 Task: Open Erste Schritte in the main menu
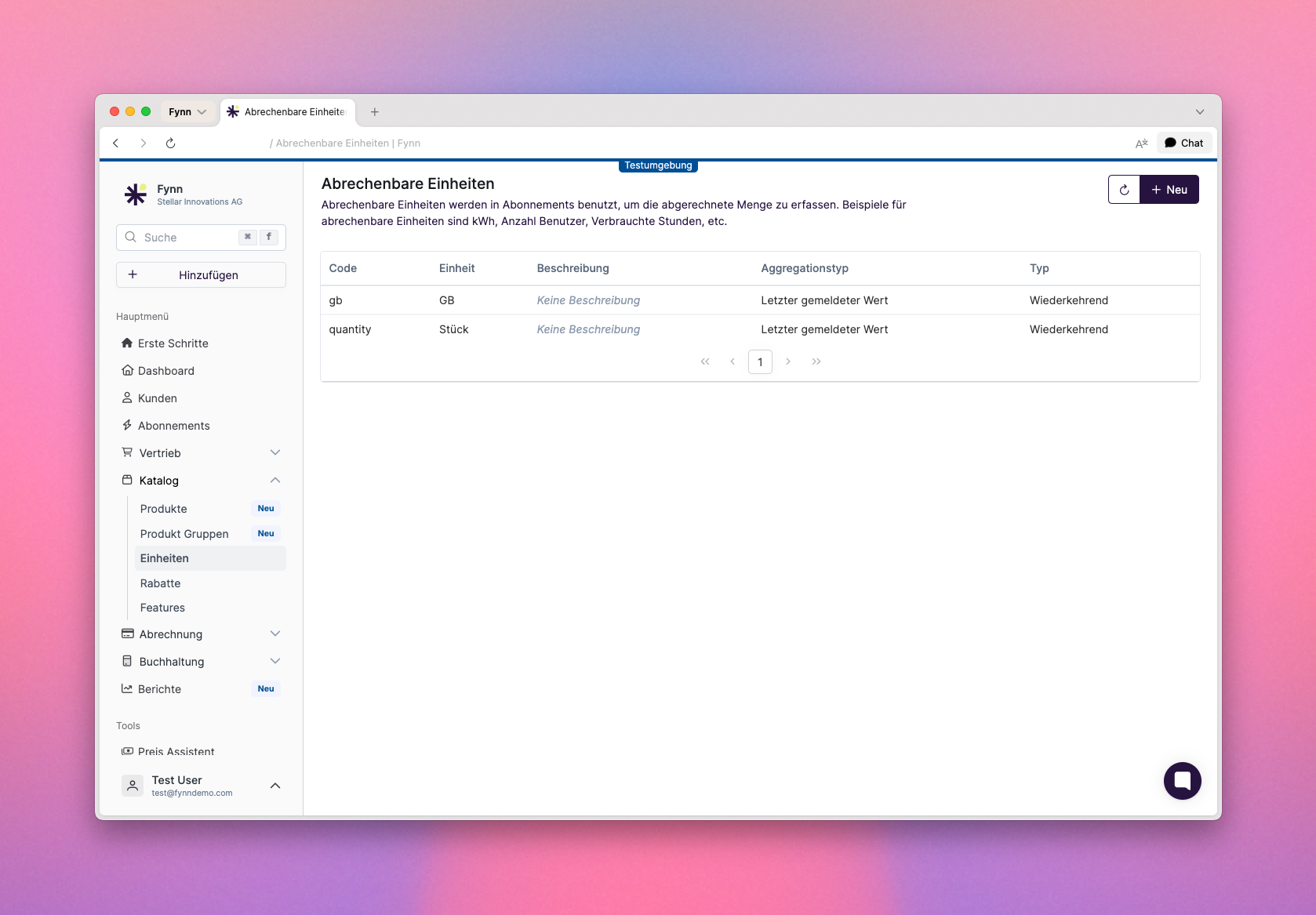[173, 343]
